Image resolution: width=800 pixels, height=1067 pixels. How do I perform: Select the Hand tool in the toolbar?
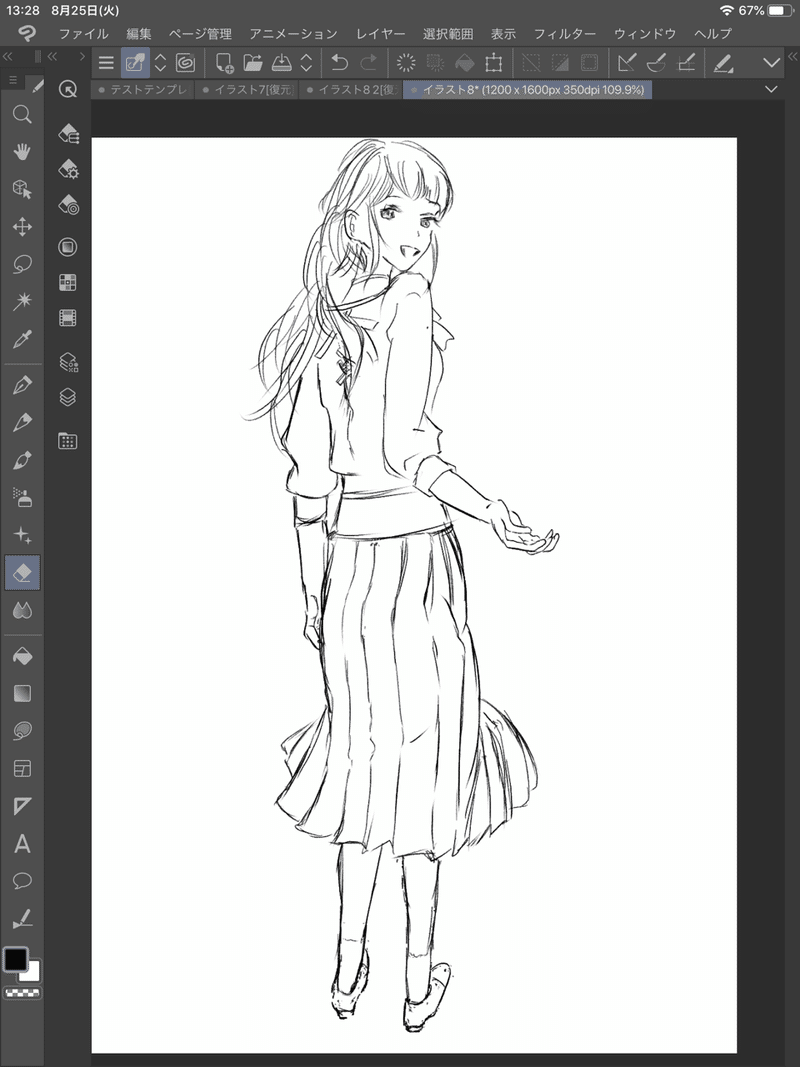(x=21, y=152)
